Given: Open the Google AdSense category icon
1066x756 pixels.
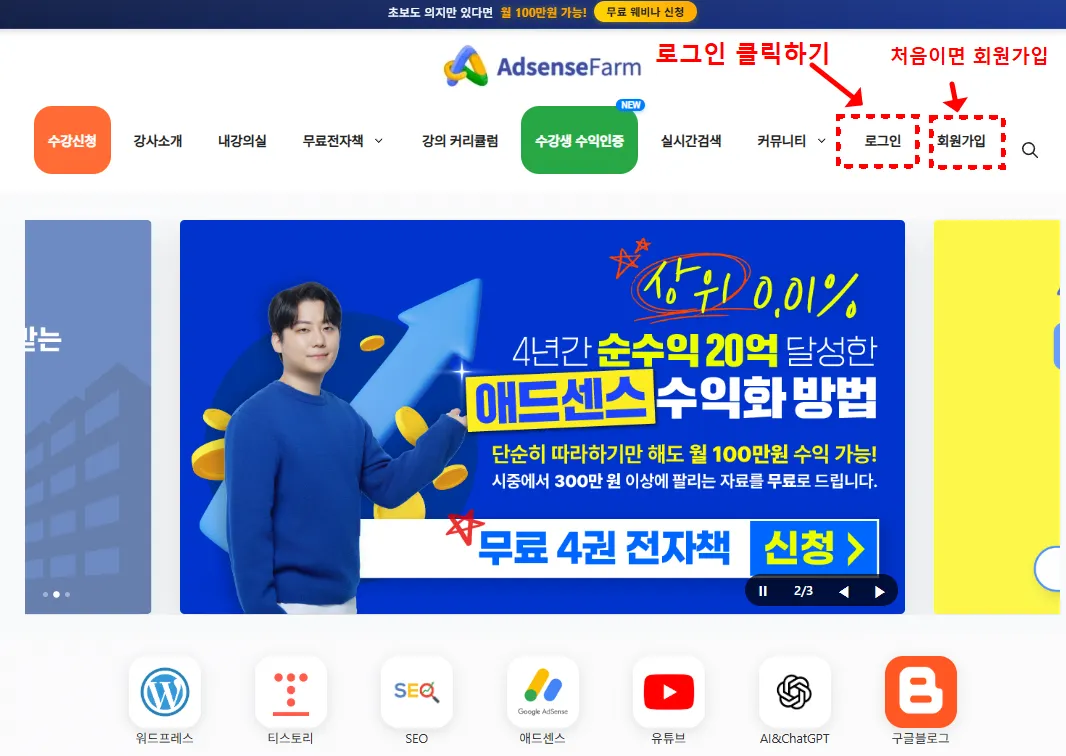Looking at the screenshot, I should point(543,692).
